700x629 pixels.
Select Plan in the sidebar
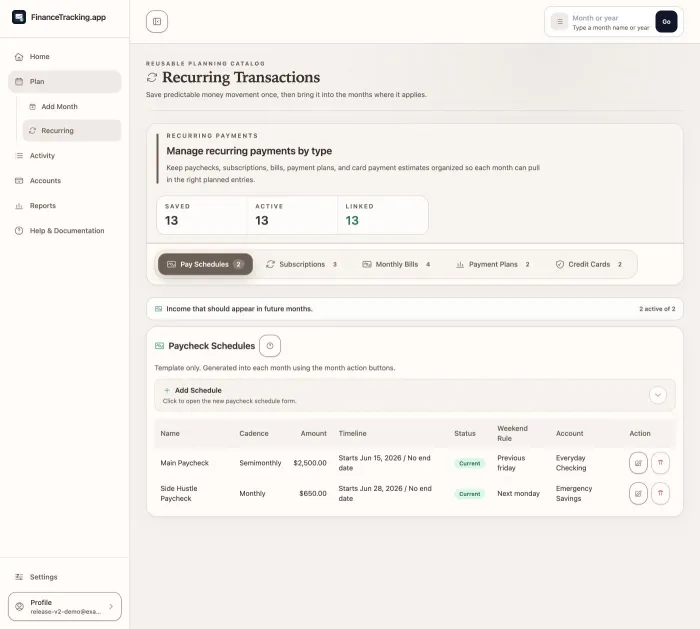65,82
